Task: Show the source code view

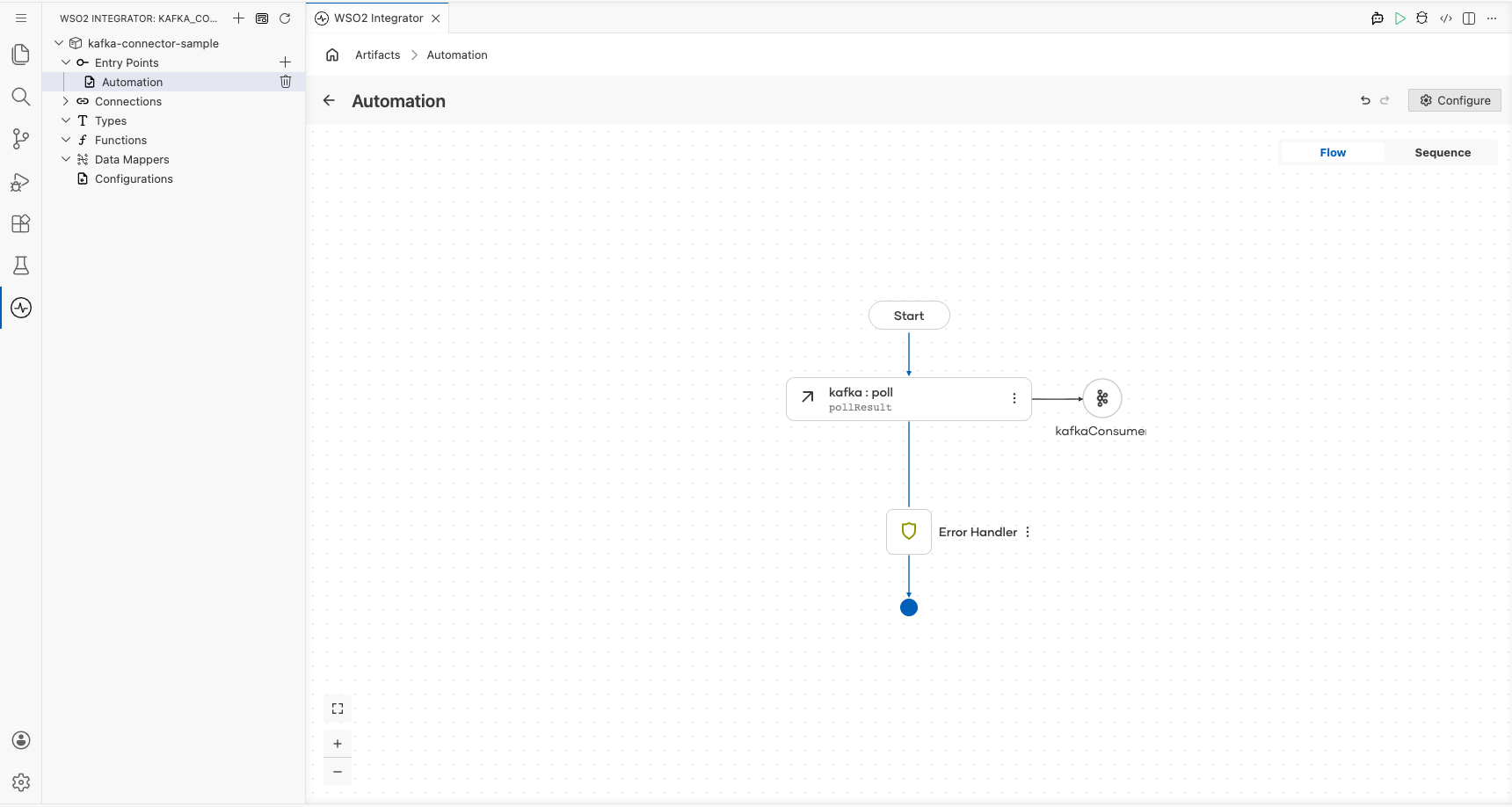Action: coord(1446,18)
